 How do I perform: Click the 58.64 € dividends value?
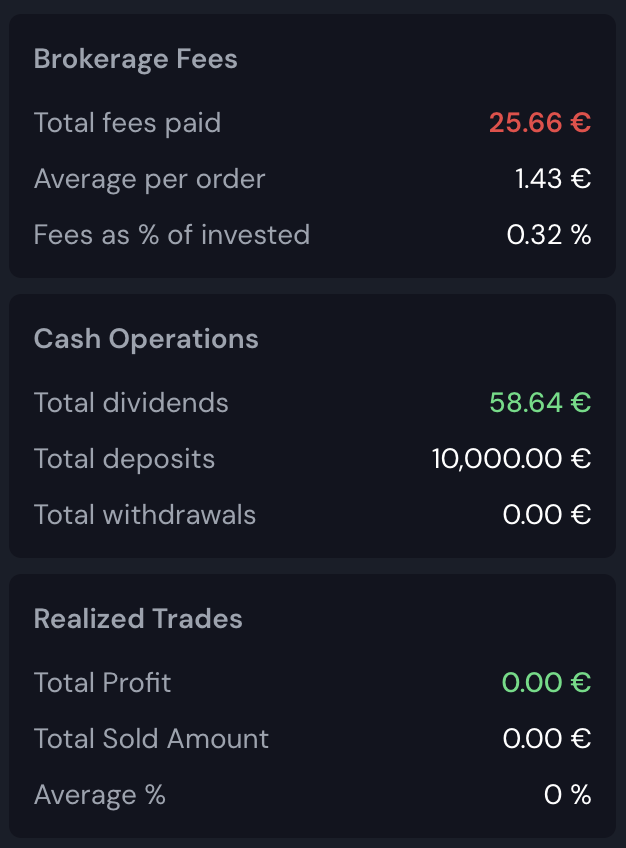click(540, 402)
